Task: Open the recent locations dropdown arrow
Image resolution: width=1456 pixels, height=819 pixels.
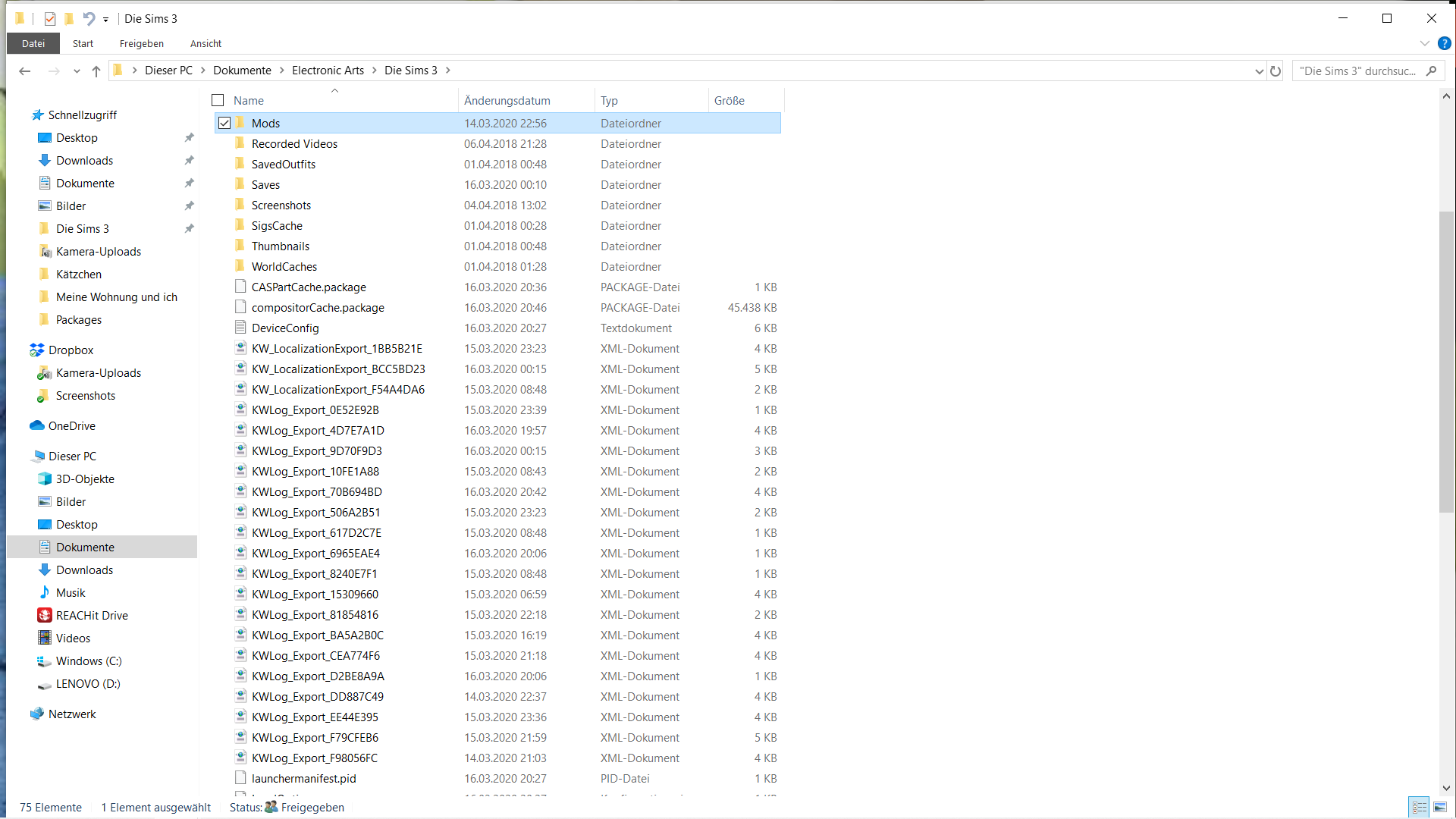Action: pos(77,71)
